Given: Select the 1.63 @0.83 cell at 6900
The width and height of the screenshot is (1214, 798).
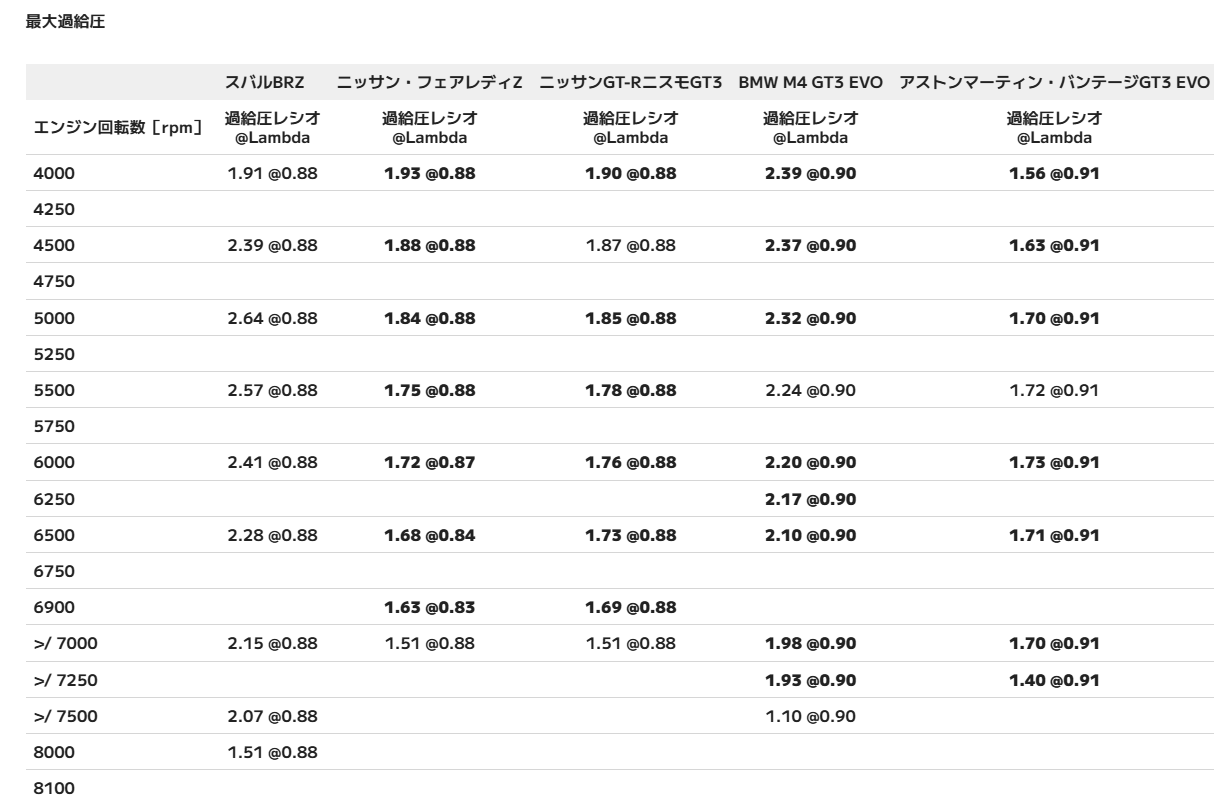Looking at the screenshot, I should [x=429, y=606].
